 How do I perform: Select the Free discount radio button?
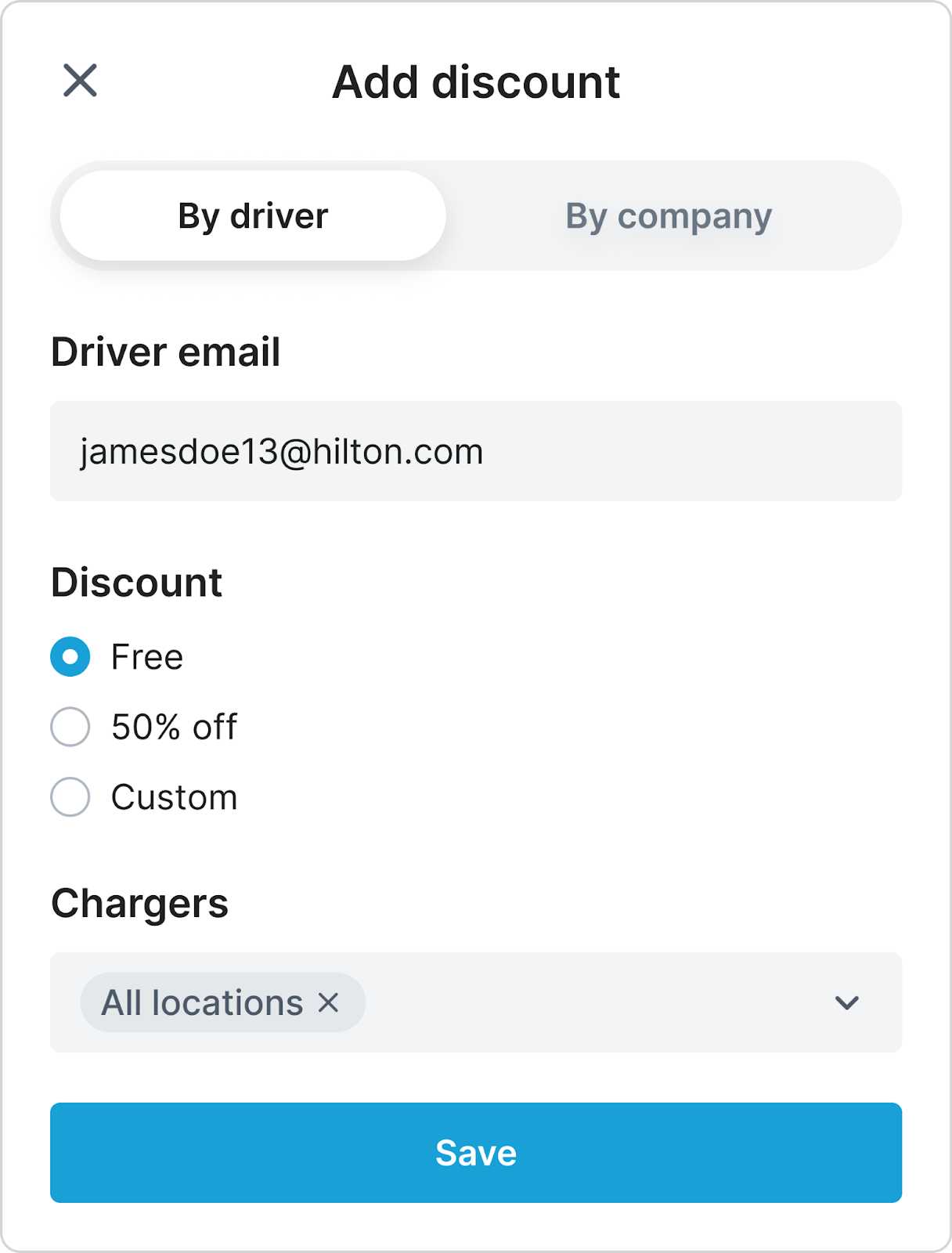coord(70,656)
